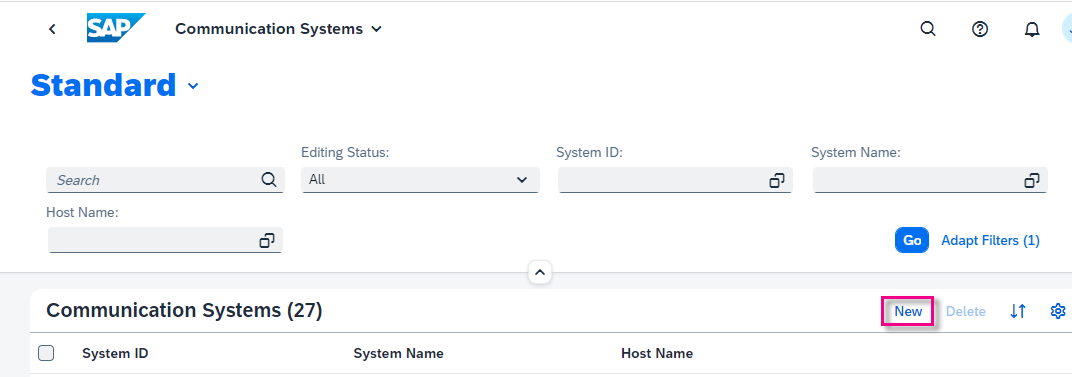Create a New communication system
This screenshot has width=1072, height=377.
click(908, 311)
